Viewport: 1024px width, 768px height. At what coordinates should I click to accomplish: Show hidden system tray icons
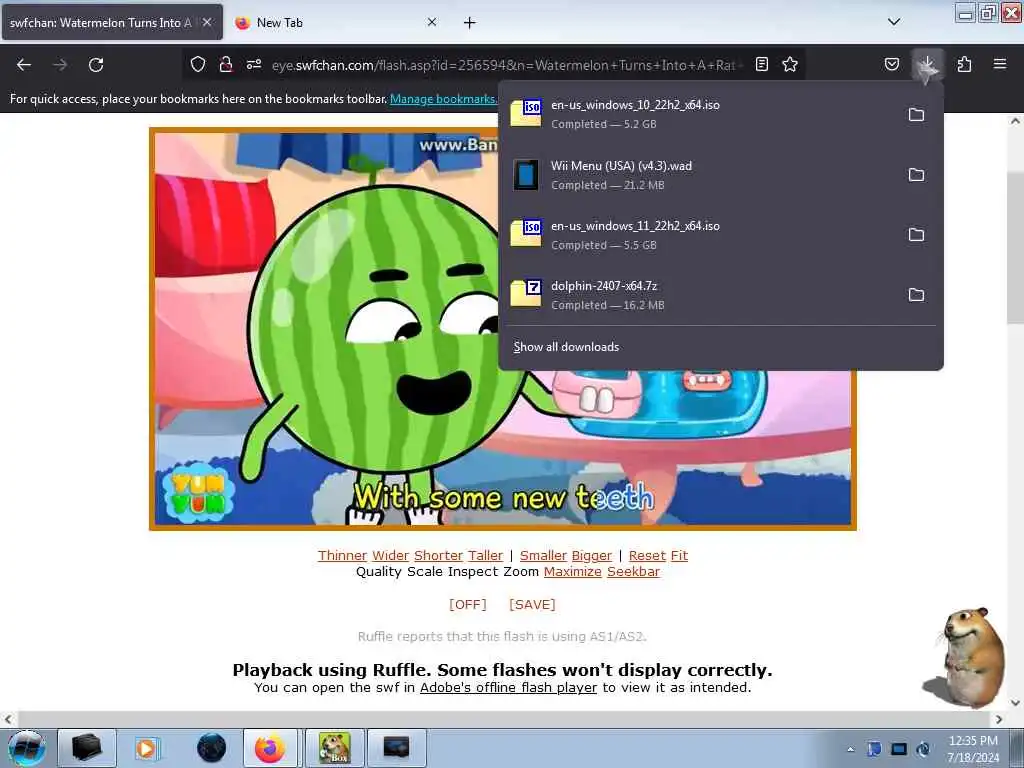(850, 749)
